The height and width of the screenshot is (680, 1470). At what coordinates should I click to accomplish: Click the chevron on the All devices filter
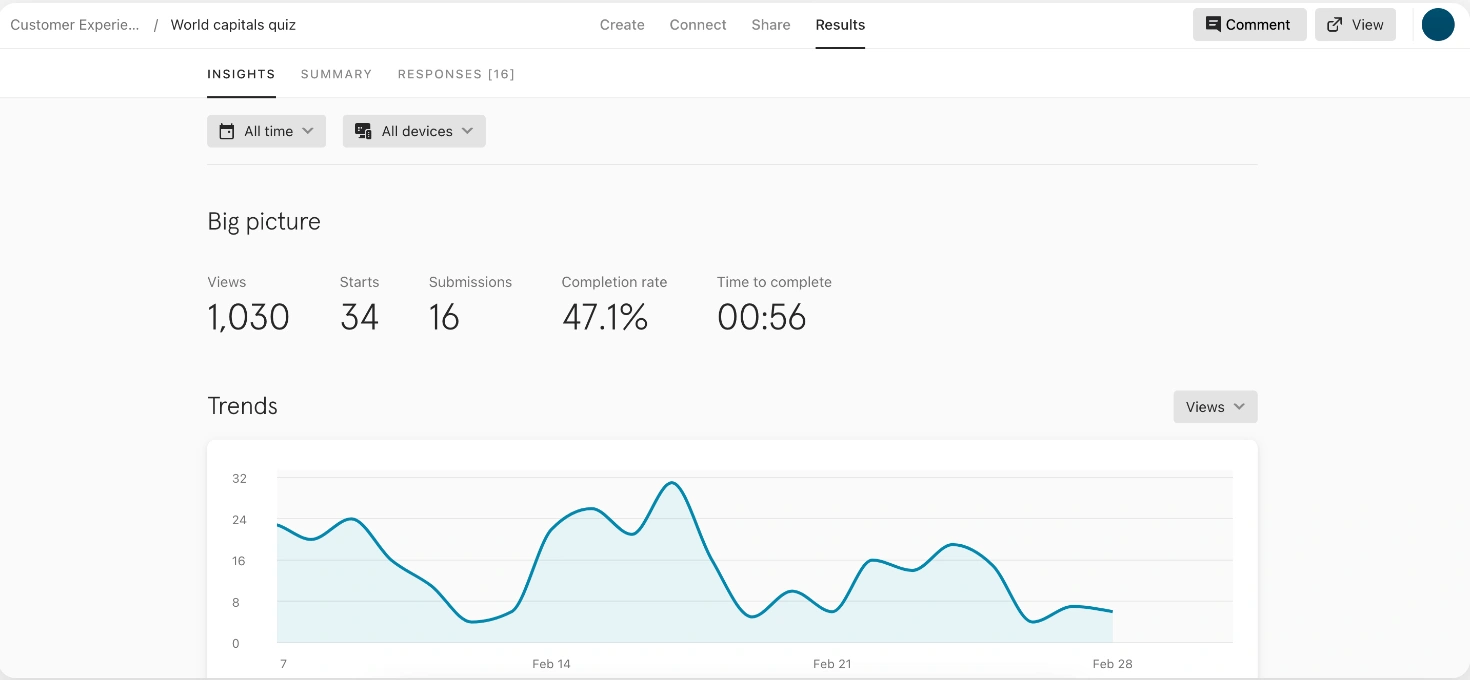[468, 131]
